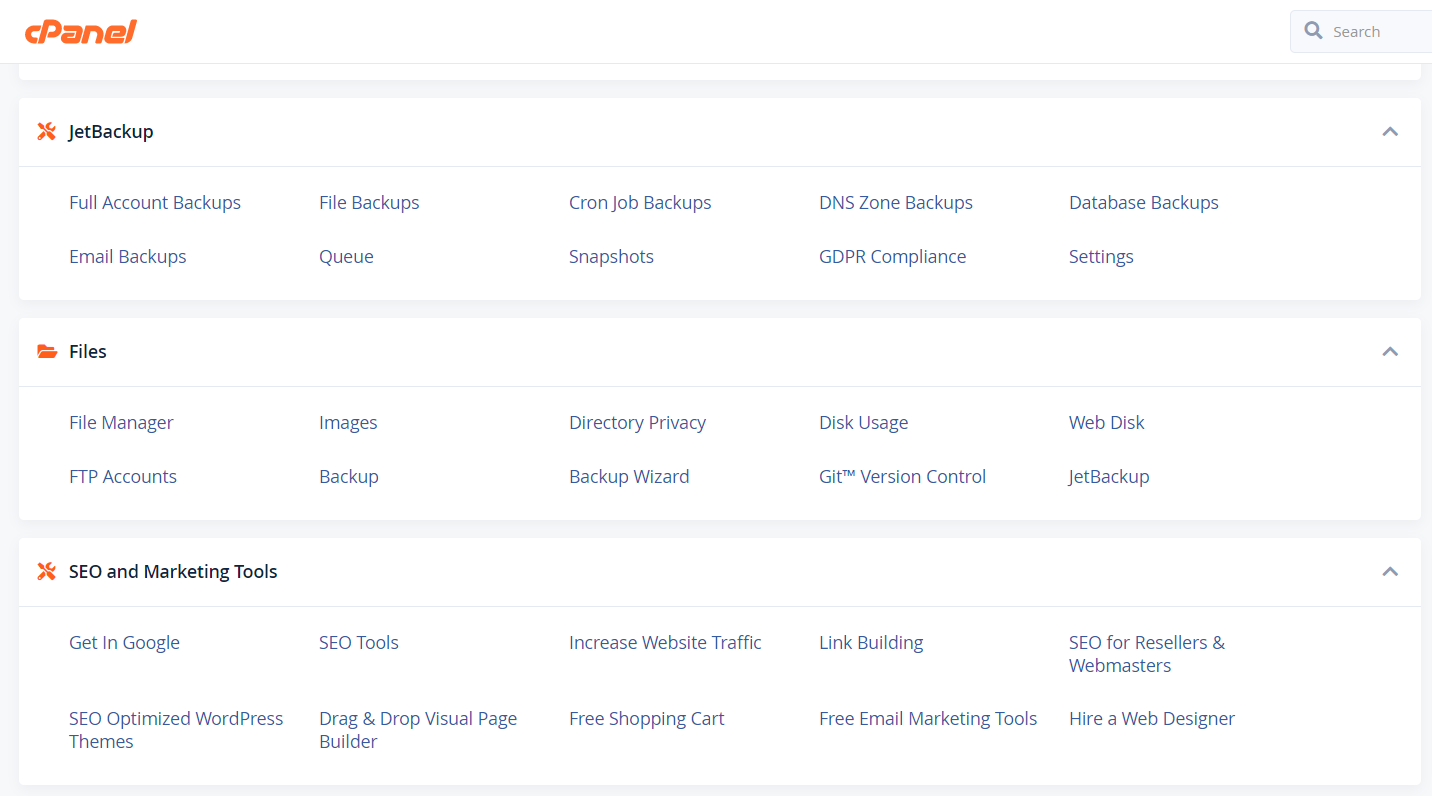Open Free Shopping Cart

(646, 718)
